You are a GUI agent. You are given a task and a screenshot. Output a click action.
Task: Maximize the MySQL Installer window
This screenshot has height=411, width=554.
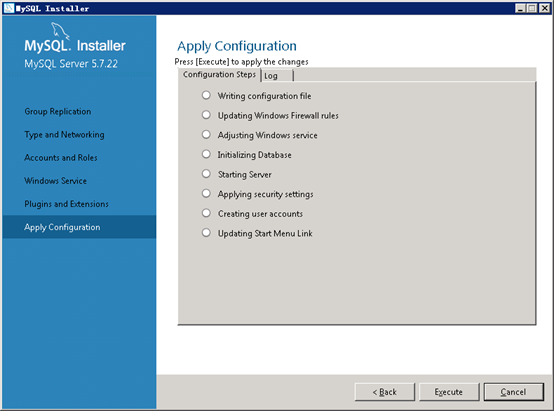coord(532,8)
